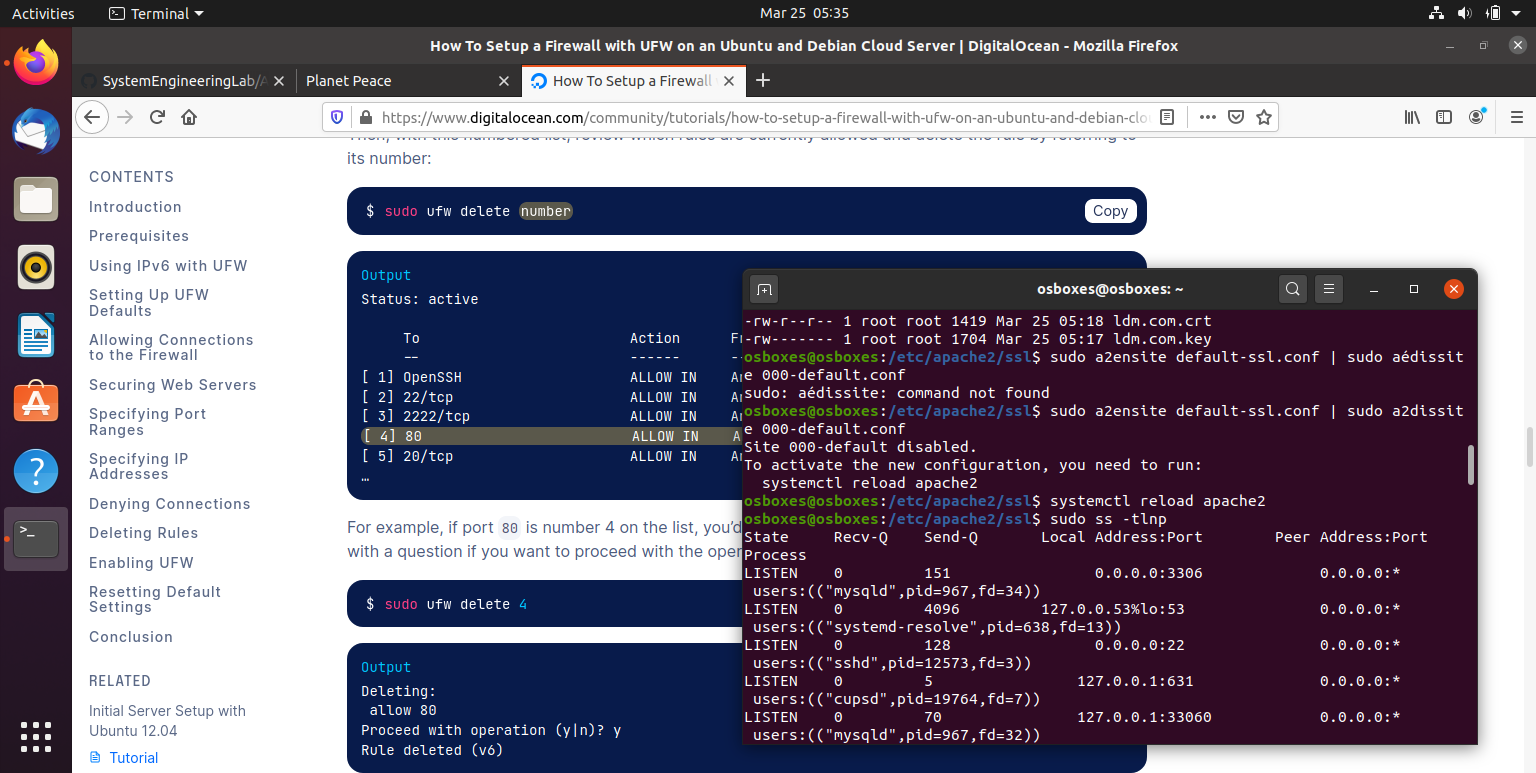Save page to Pocket
This screenshot has height=773, width=1536.
pyautogui.click(x=1236, y=117)
